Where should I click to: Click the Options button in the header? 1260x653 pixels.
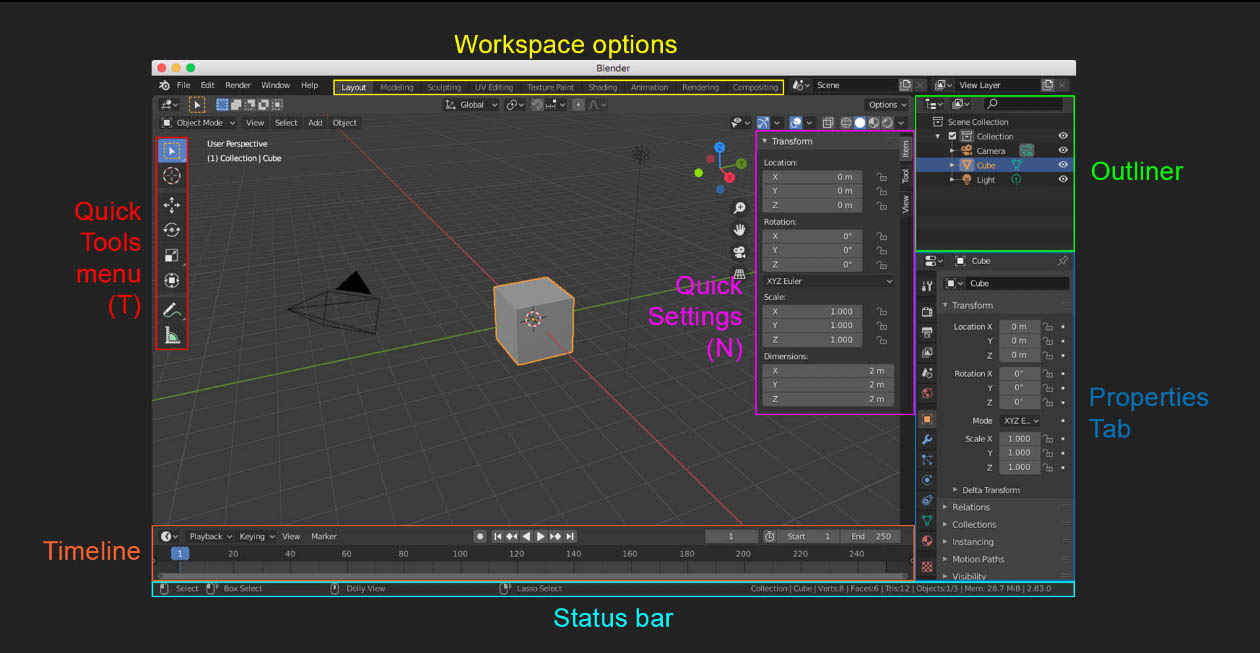886,104
